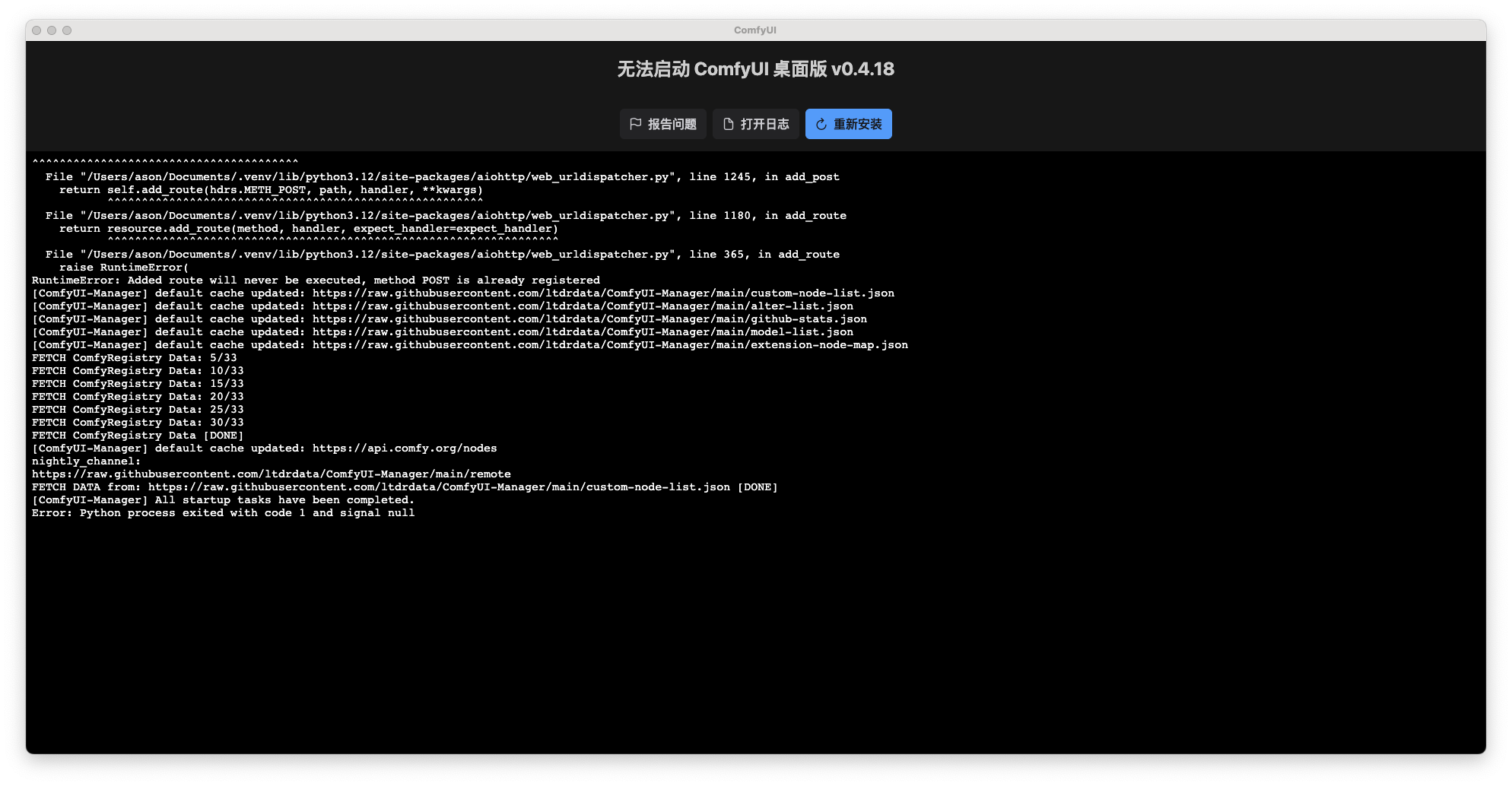Image resolution: width=1512 pixels, height=786 pixels.
Task: Open logs with the 打开日志 button
Action: point(756,124)
